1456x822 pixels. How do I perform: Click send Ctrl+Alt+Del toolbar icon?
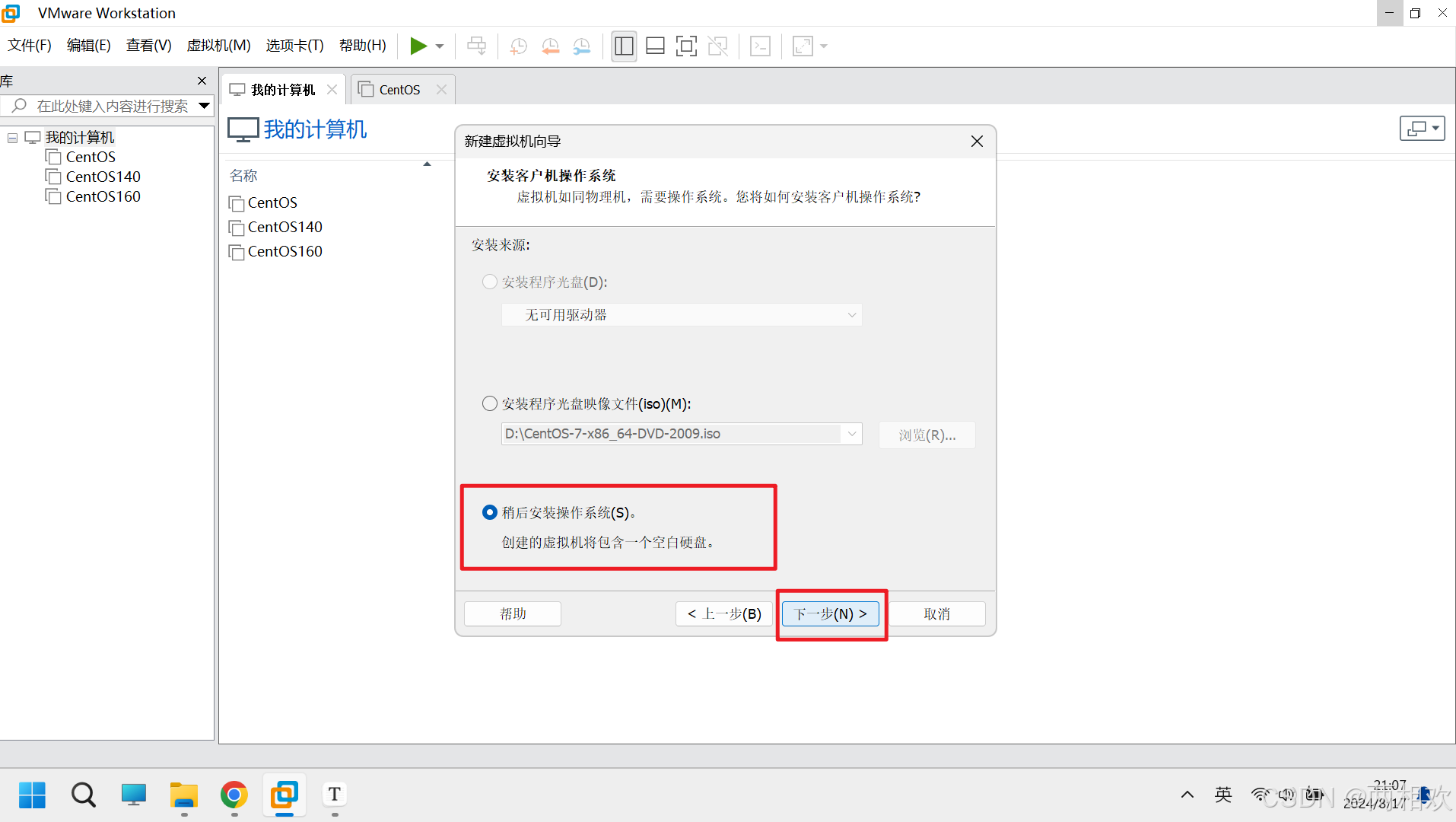point(477,46)
